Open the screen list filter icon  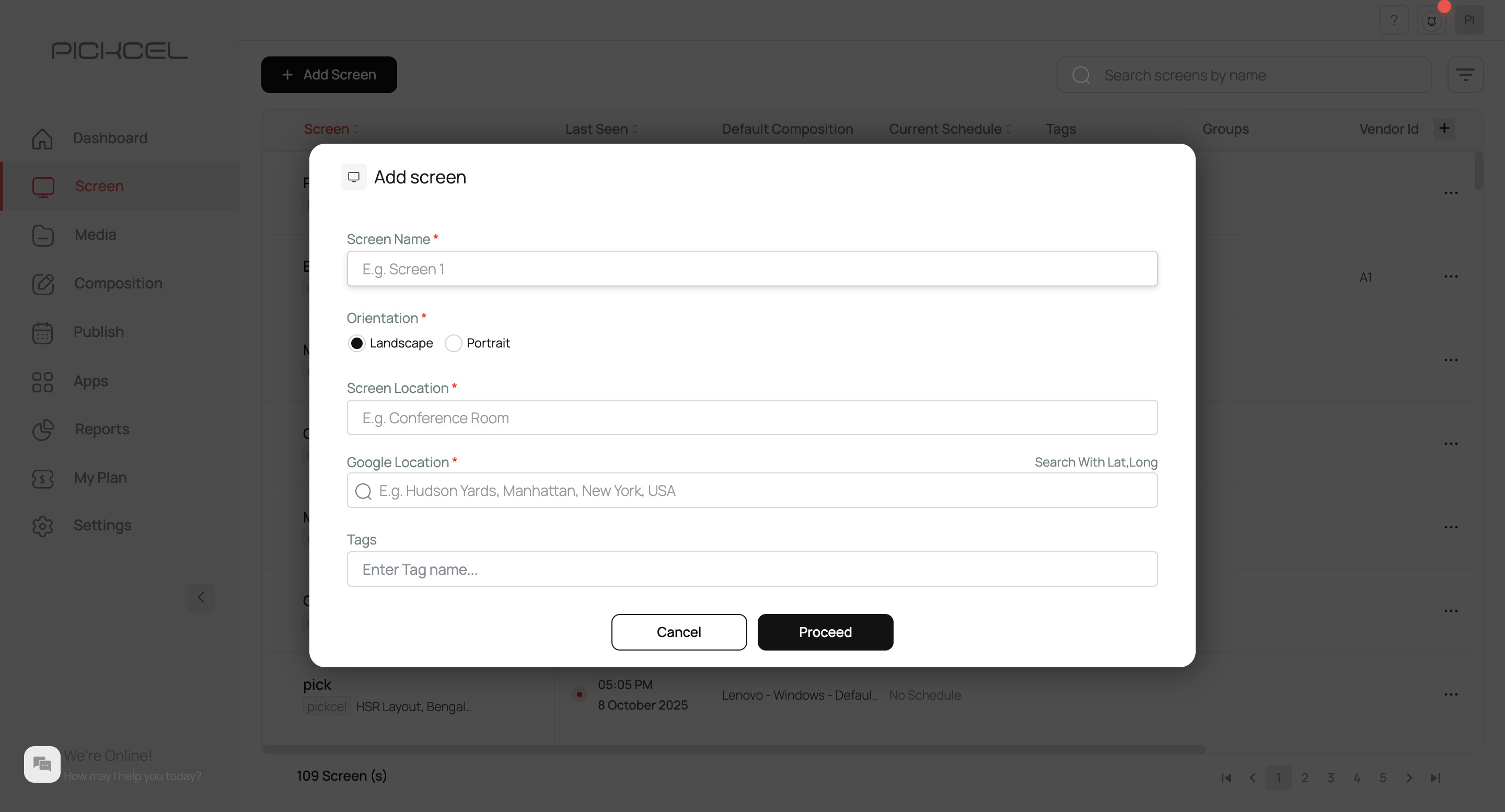tap(1466, 74)
